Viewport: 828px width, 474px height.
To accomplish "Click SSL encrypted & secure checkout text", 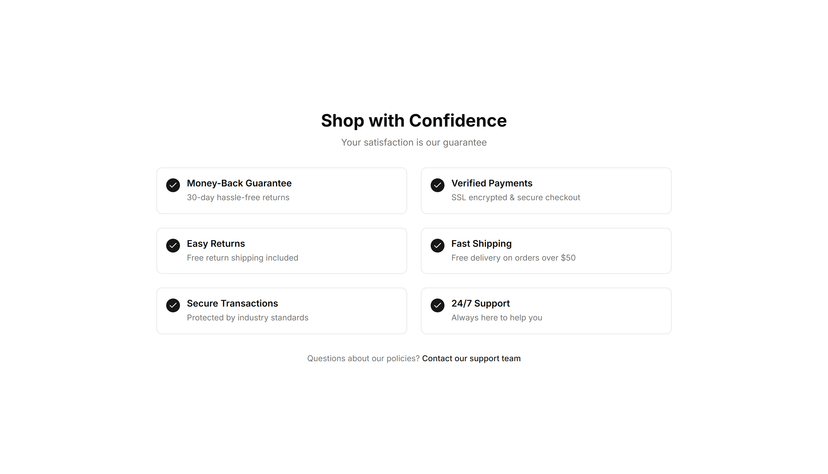I will click(516, 197).
